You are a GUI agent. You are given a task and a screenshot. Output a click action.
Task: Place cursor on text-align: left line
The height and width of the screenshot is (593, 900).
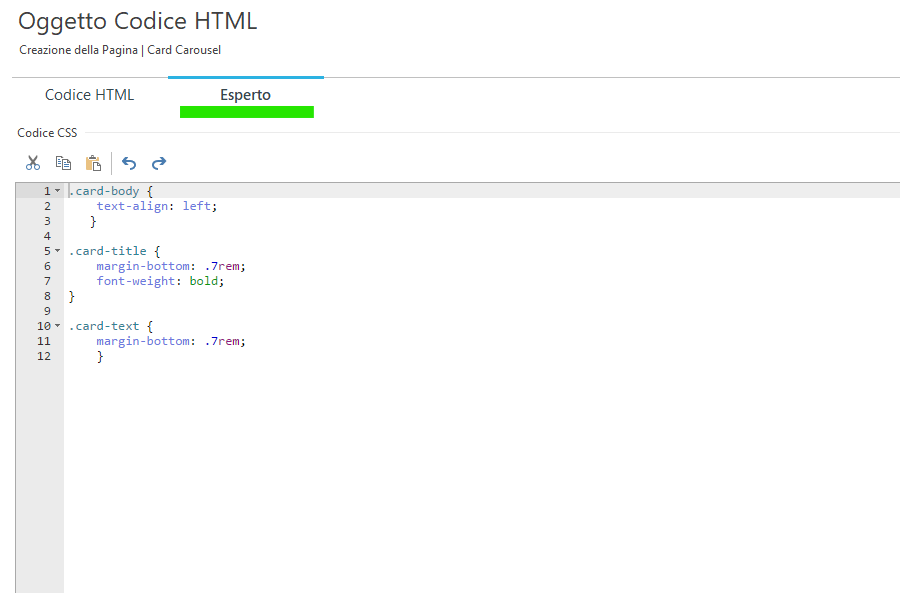(x=156, y=206)
